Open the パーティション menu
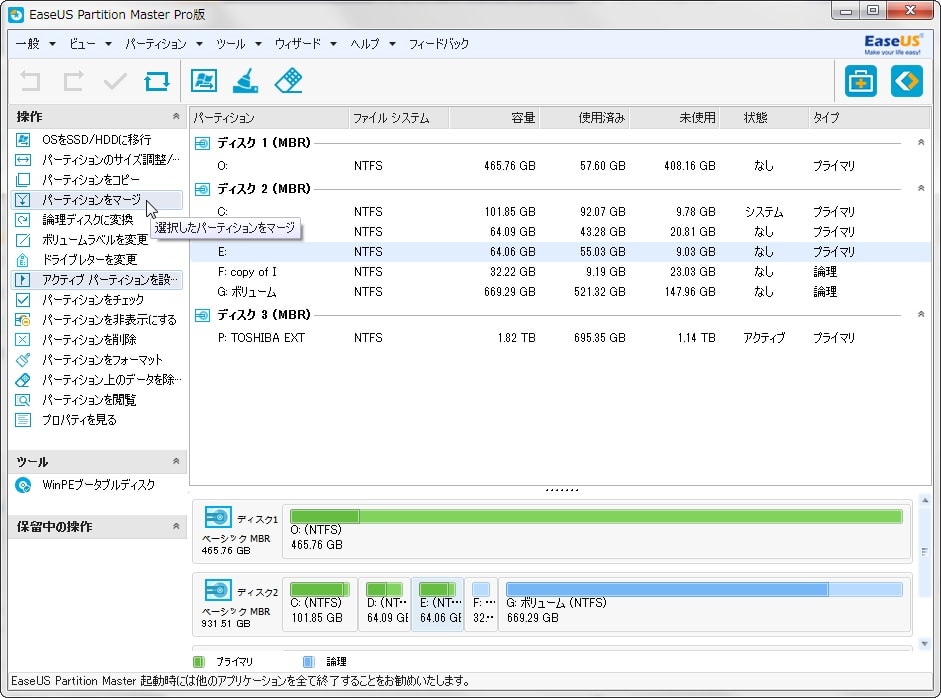Screen dimensions: 941x698 [x=156, y=44]
